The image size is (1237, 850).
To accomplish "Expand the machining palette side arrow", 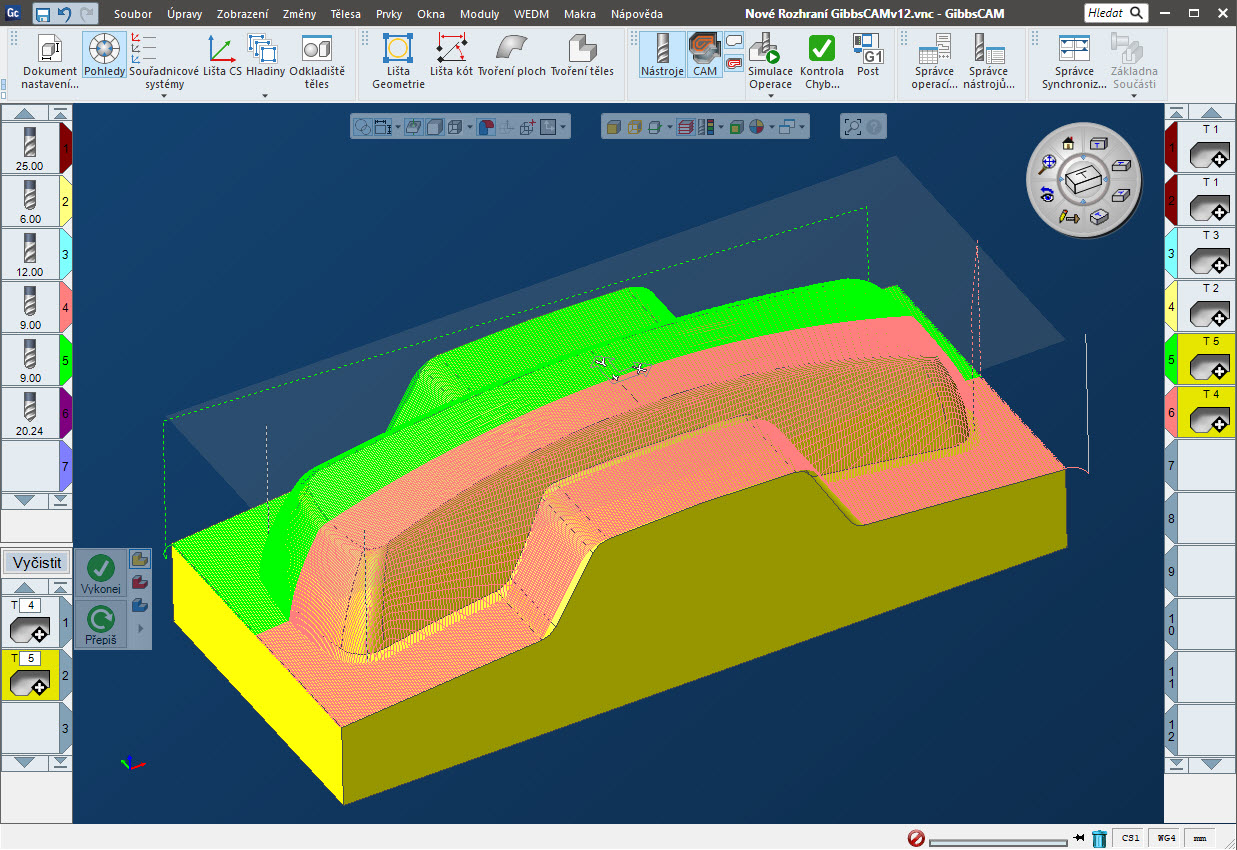I will coord(139,628).
